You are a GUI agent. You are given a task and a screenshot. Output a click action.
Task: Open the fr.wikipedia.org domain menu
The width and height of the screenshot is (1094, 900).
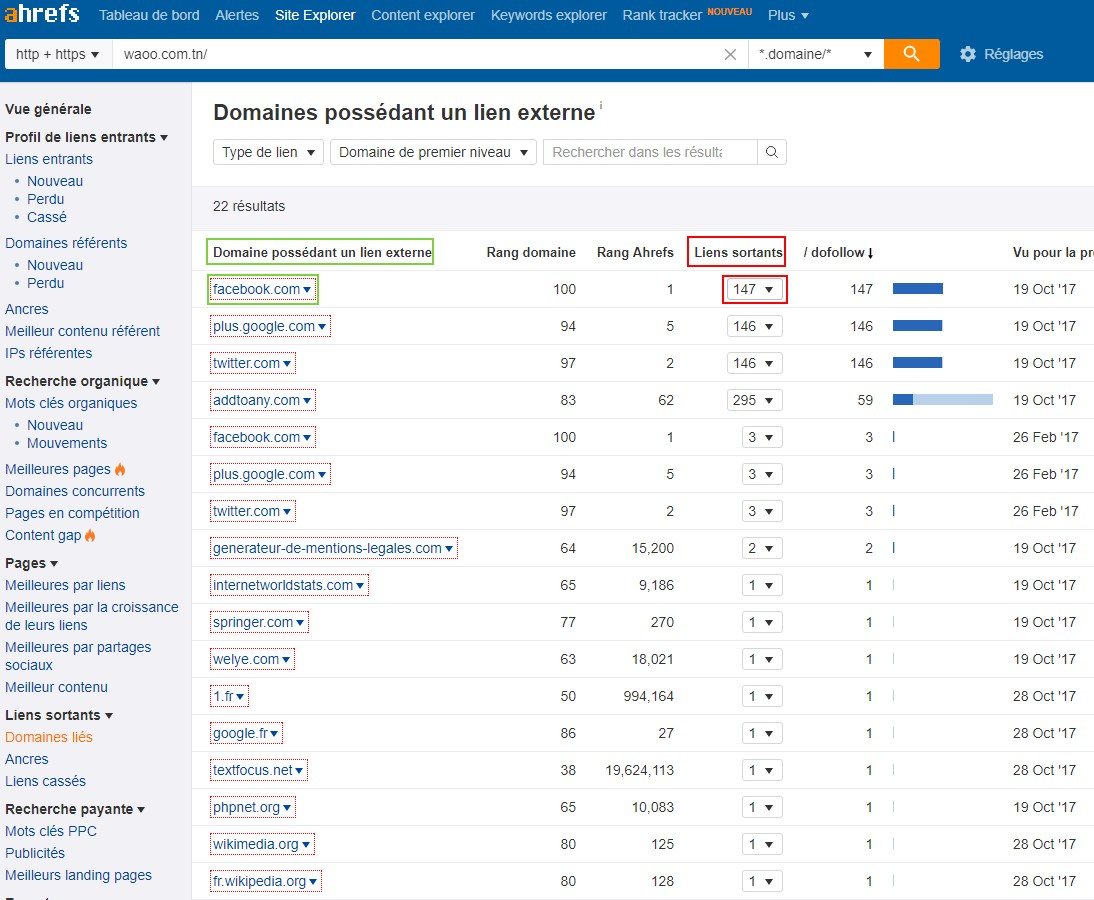(x=266, y=881)
